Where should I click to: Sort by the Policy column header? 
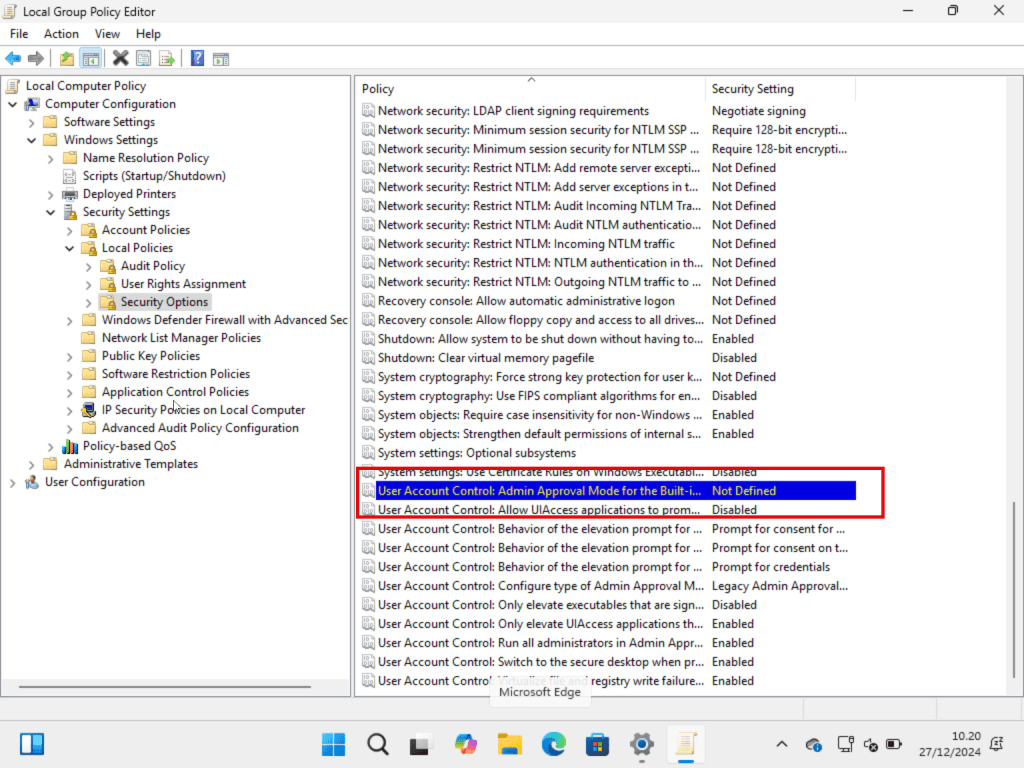pos(530,89)
